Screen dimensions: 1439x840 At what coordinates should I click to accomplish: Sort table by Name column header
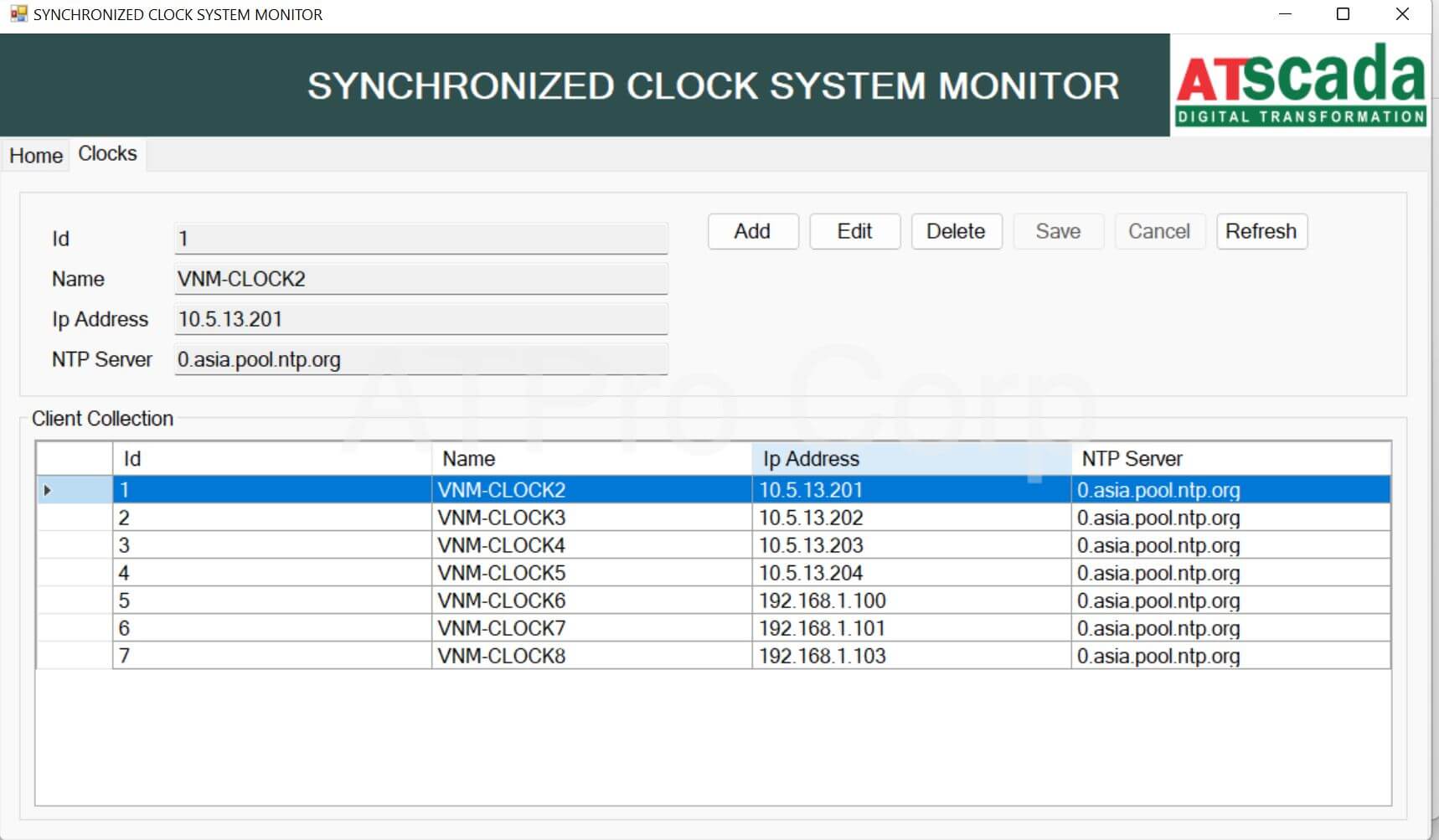point(591,459)
